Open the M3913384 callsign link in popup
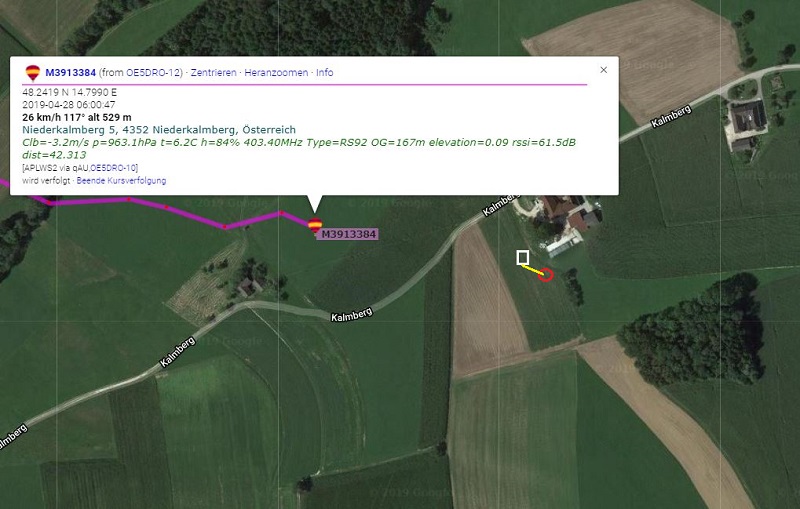This screenshot has height=509, width=800. coord(70,72)
